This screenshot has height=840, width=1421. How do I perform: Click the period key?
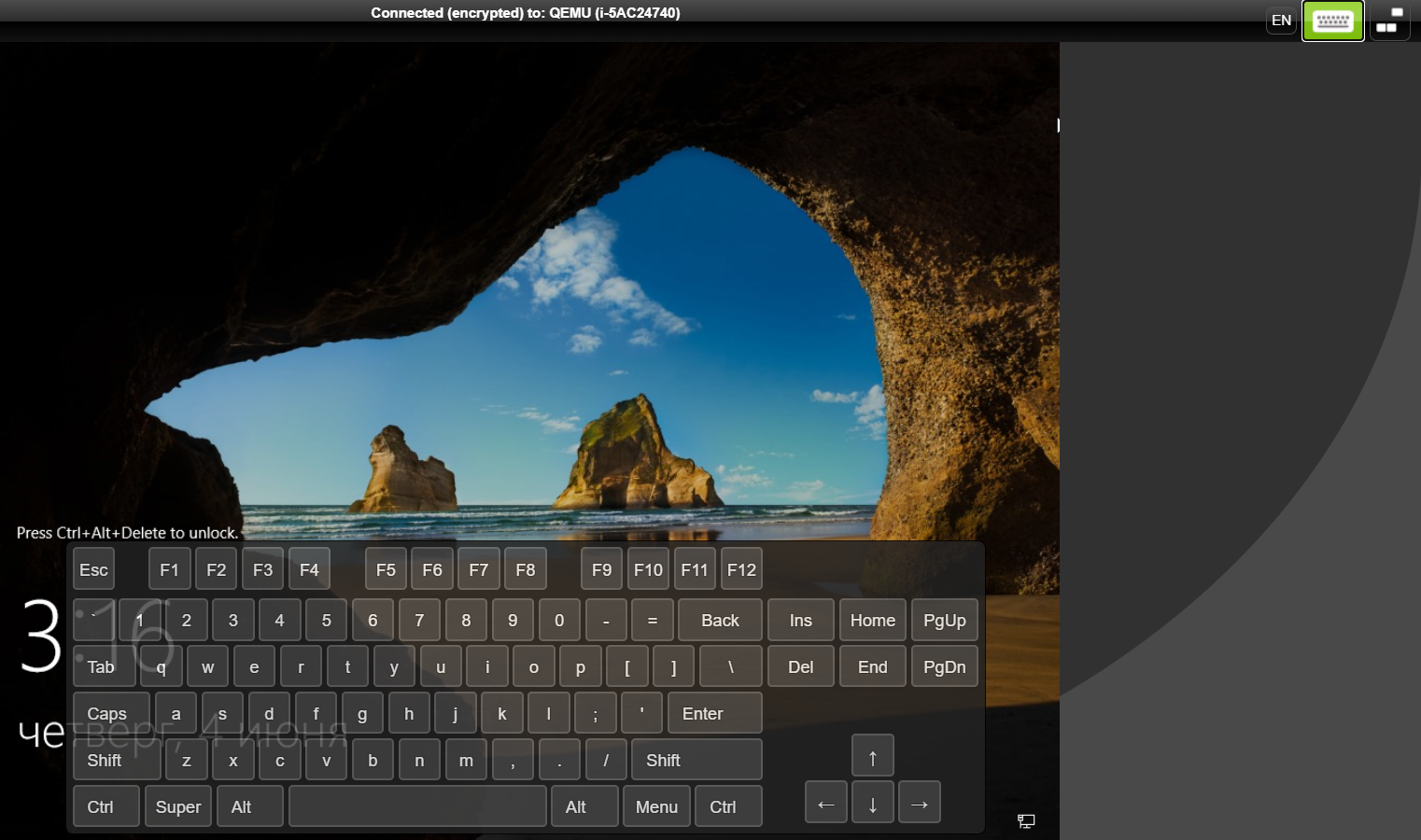click(559, 760)
